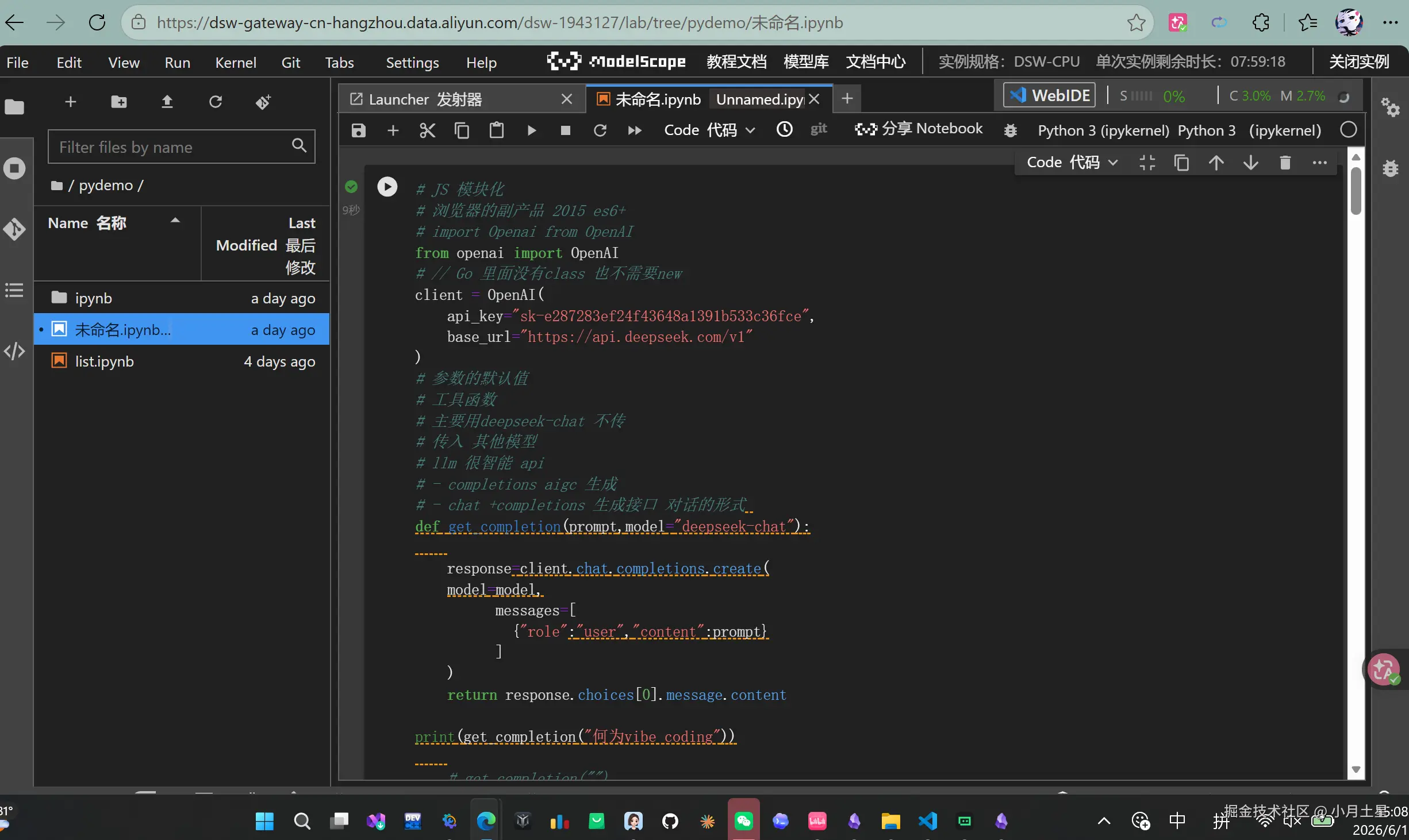Click 教程文档 link in header

click(x=737, y=61)
